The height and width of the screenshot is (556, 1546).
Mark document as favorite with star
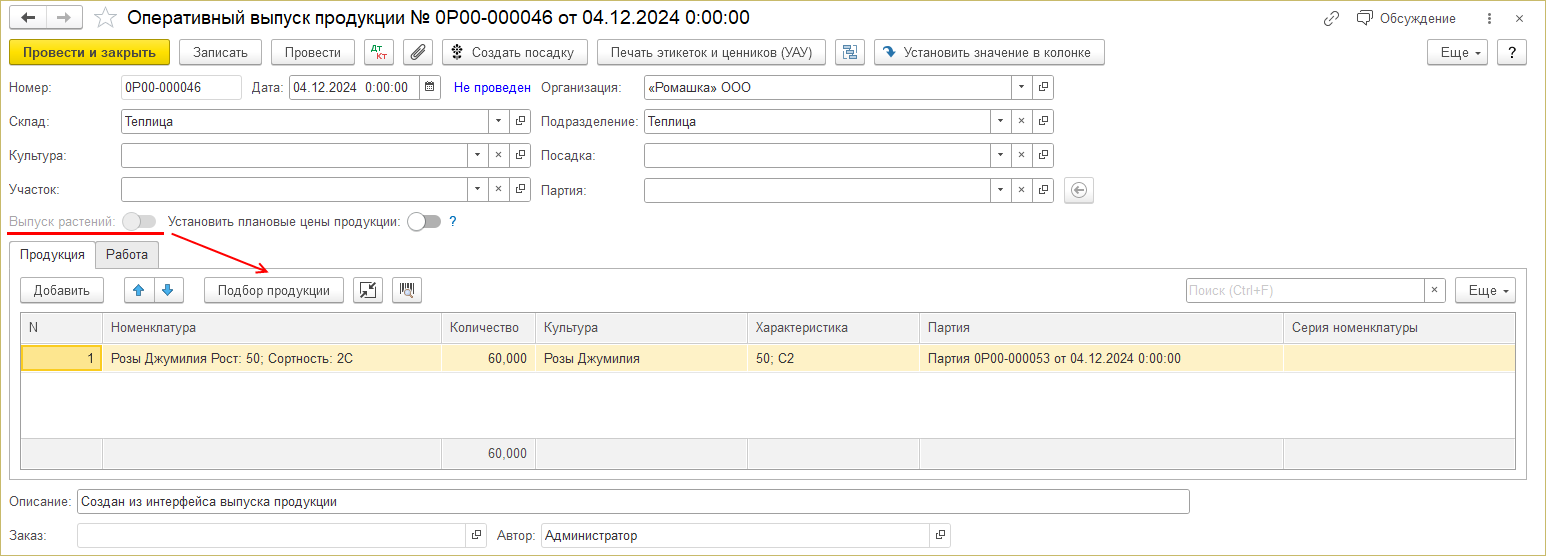point(105,18)
